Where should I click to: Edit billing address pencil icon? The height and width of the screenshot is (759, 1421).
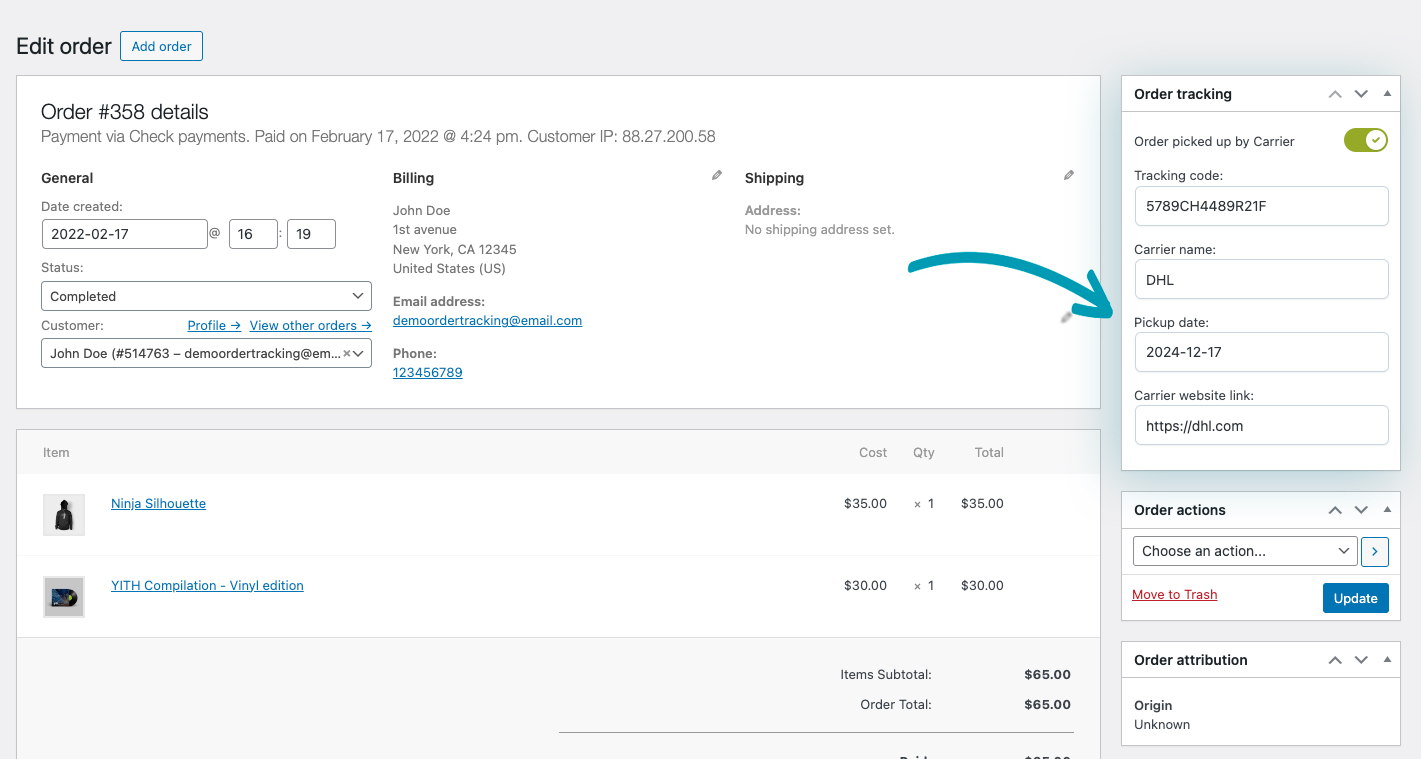click(717, 175)
